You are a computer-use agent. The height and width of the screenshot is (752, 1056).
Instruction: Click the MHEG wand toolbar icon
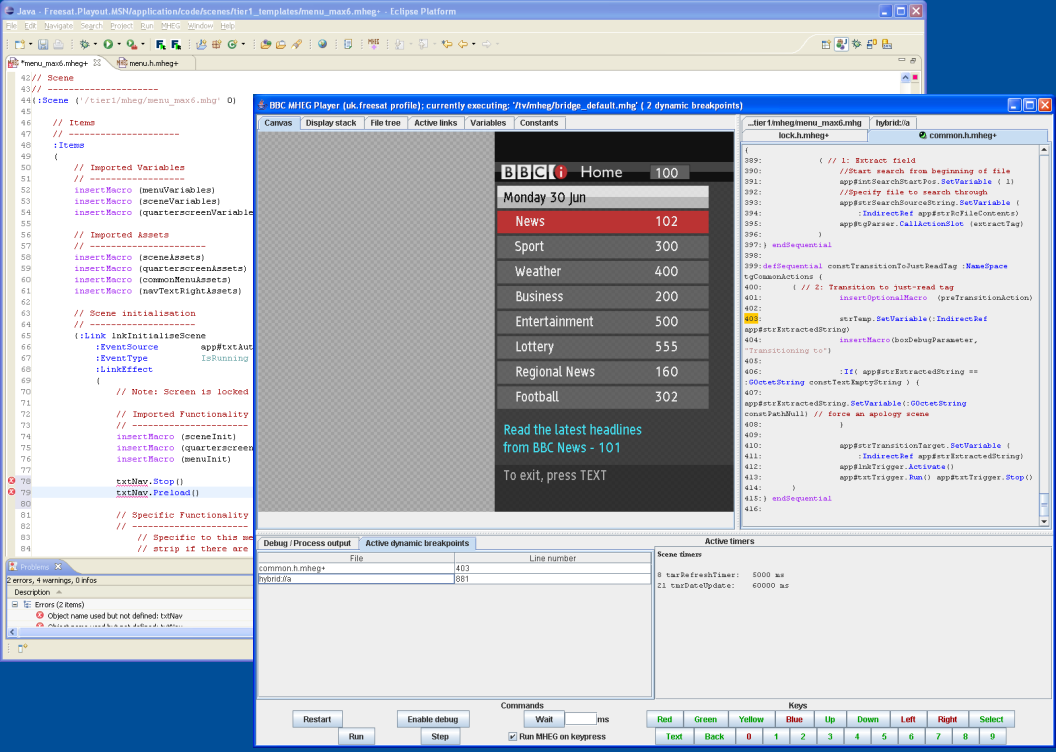(x=374, y=44)
